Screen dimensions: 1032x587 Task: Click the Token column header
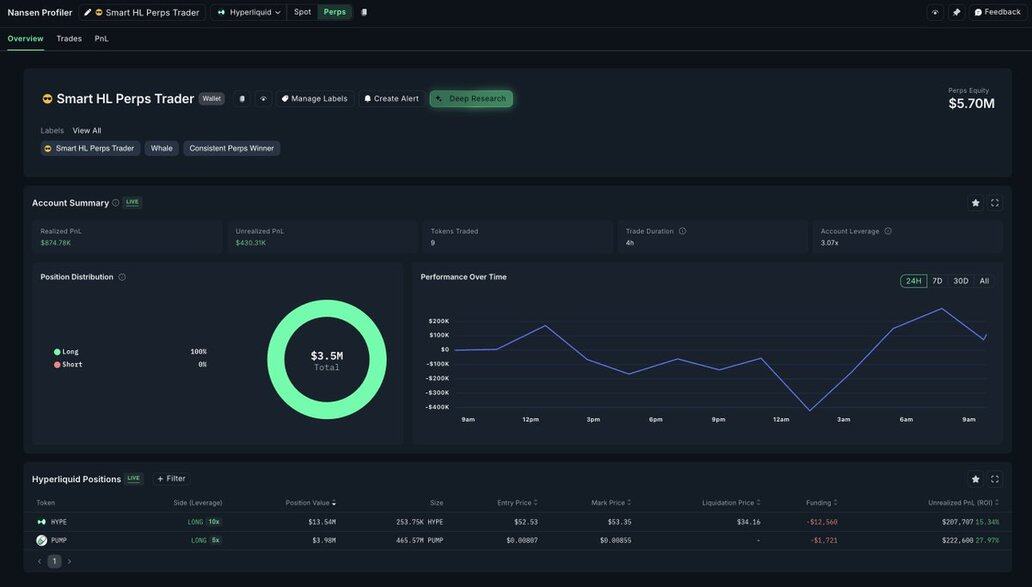click(45, 503)
